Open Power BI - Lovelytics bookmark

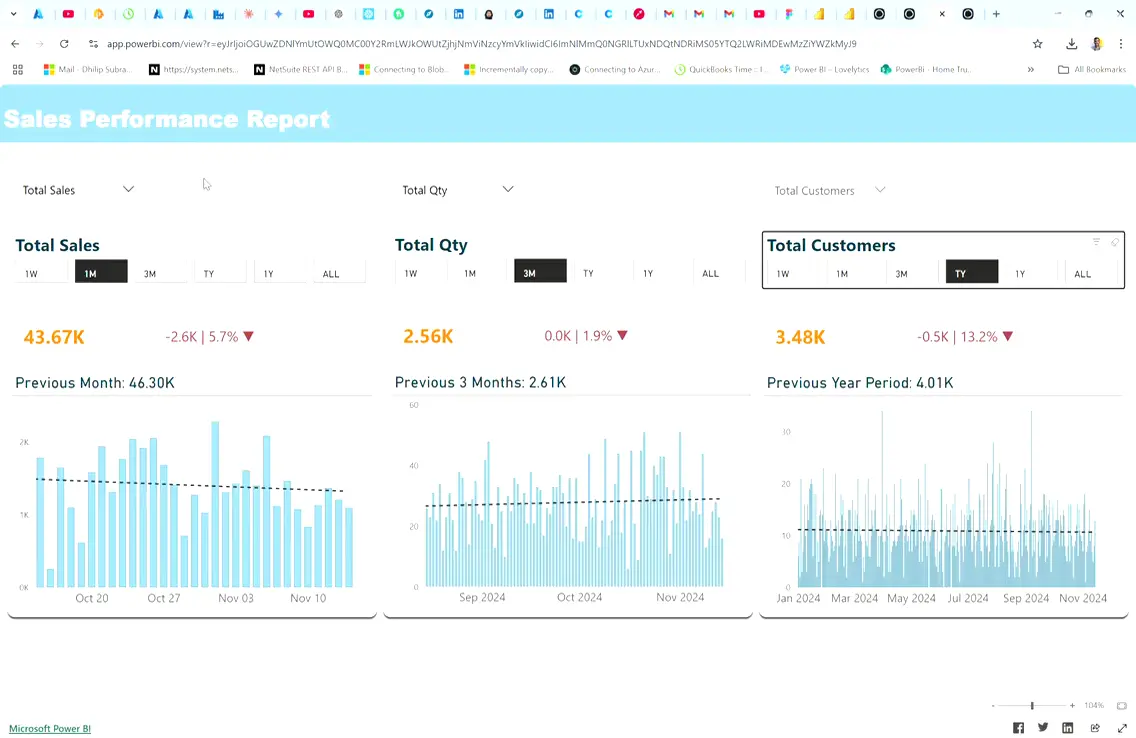[x=824, y=70]
